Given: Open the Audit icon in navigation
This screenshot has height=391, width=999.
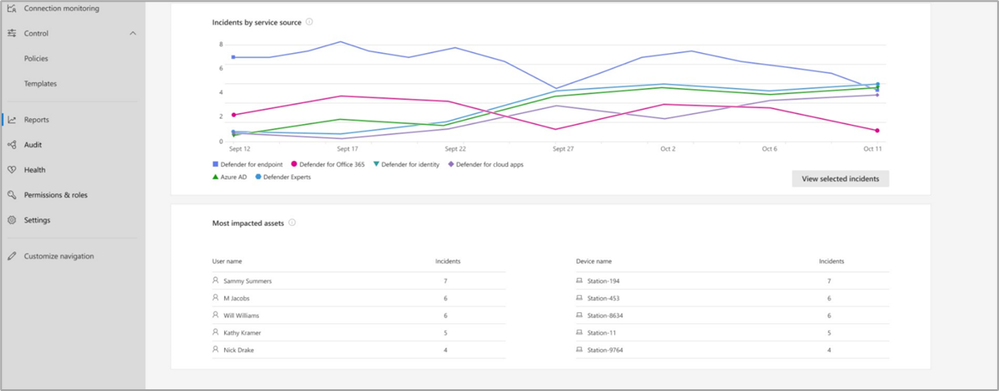Looking at the screenshot, I should (x=11, y=145).
